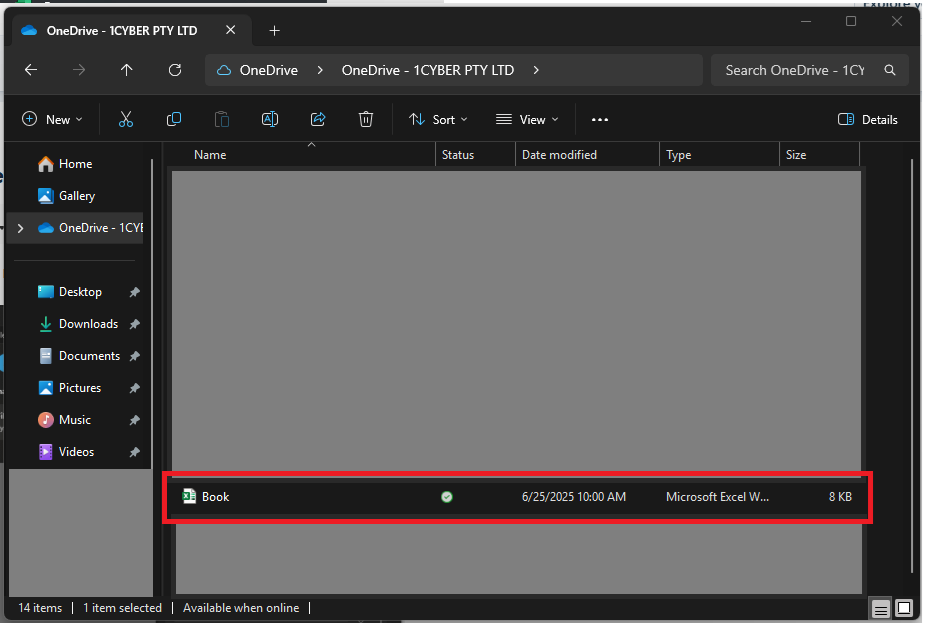This screenshot has height=624, width=929.
Task: Click the 6/25/2025 10:00 AM date cell
Action: (574, 497)
